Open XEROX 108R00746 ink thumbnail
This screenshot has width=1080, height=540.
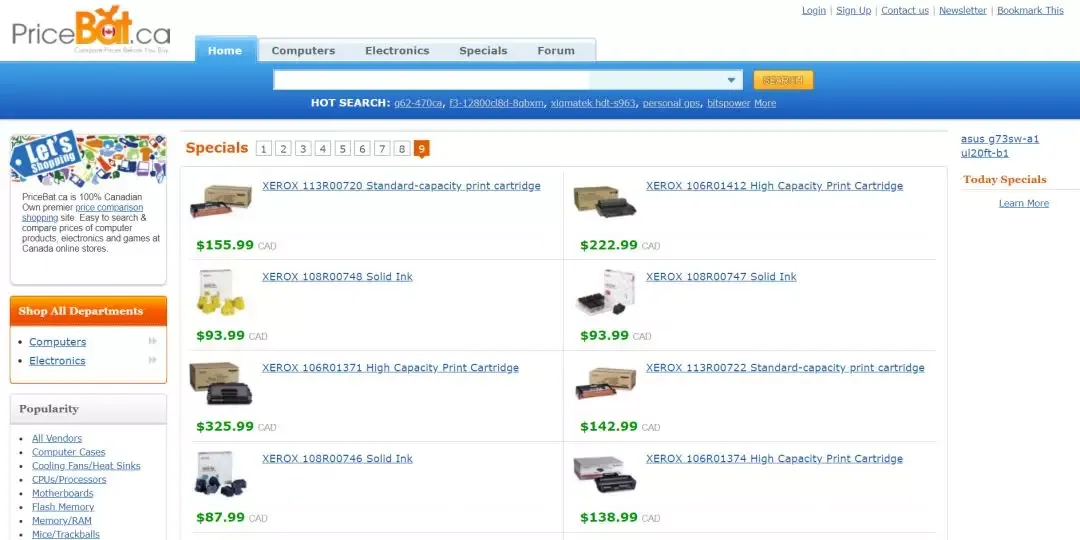221,474
